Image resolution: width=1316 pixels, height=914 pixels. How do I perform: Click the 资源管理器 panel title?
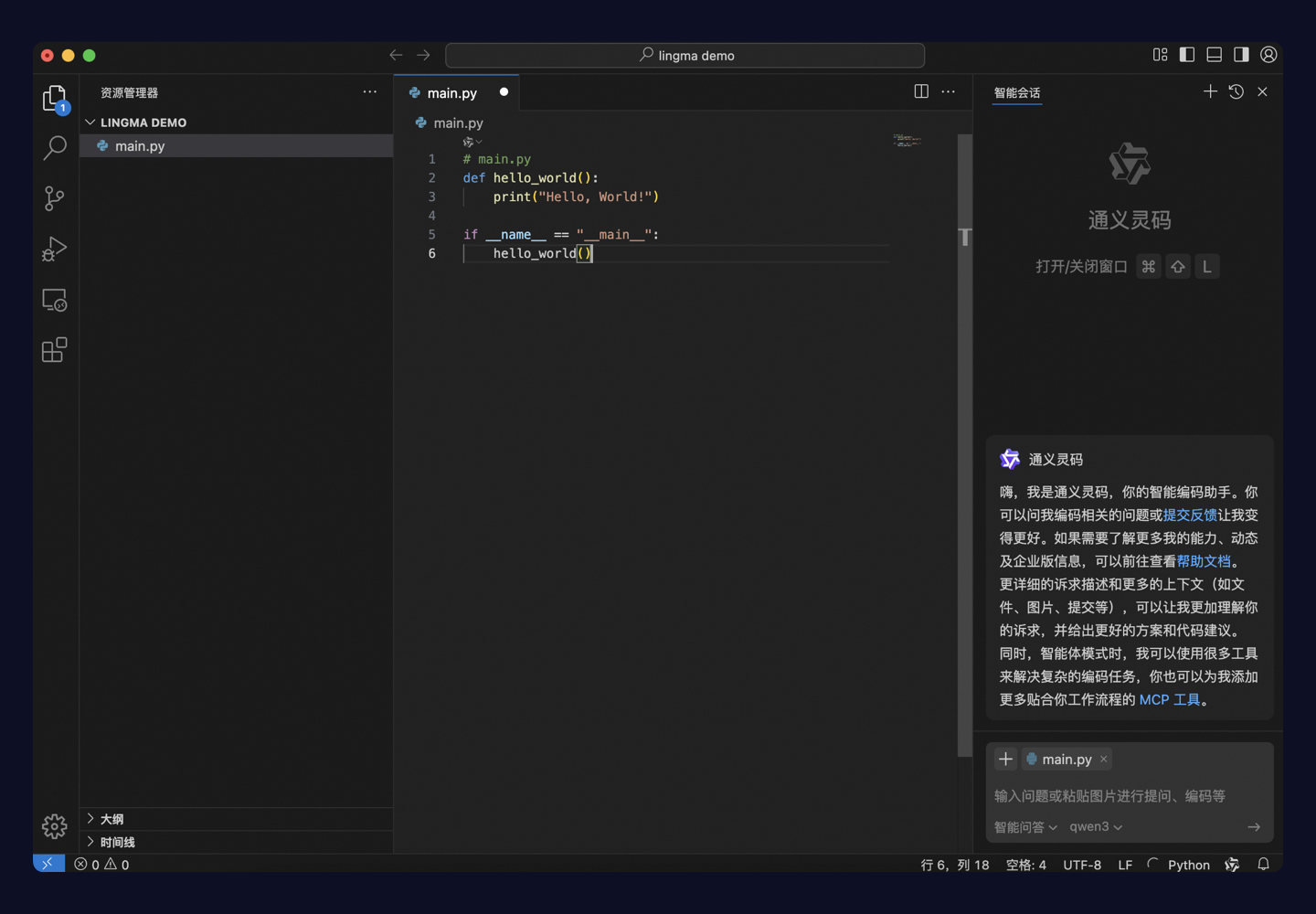[129, 92]
